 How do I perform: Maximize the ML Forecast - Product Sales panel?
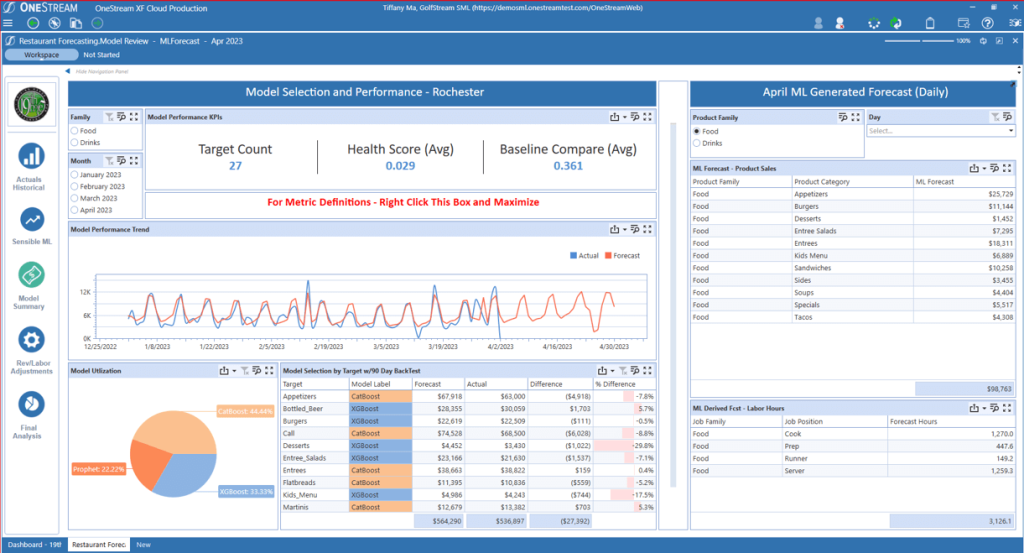(1006, 168)
